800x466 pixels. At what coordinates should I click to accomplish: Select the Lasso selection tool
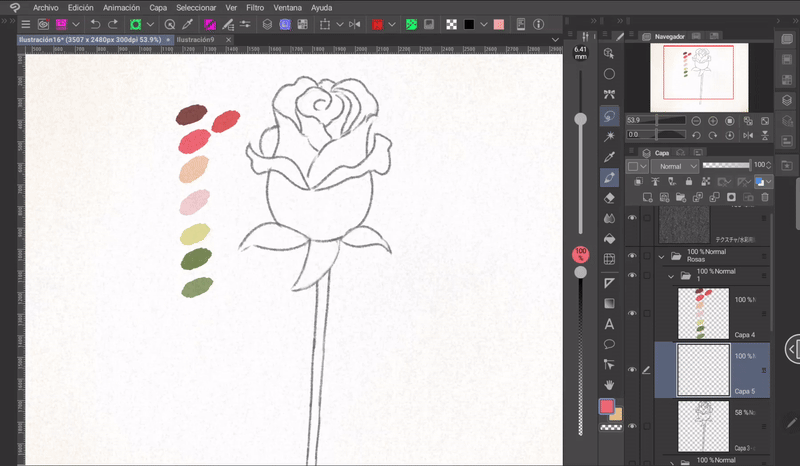click(609, 116)
